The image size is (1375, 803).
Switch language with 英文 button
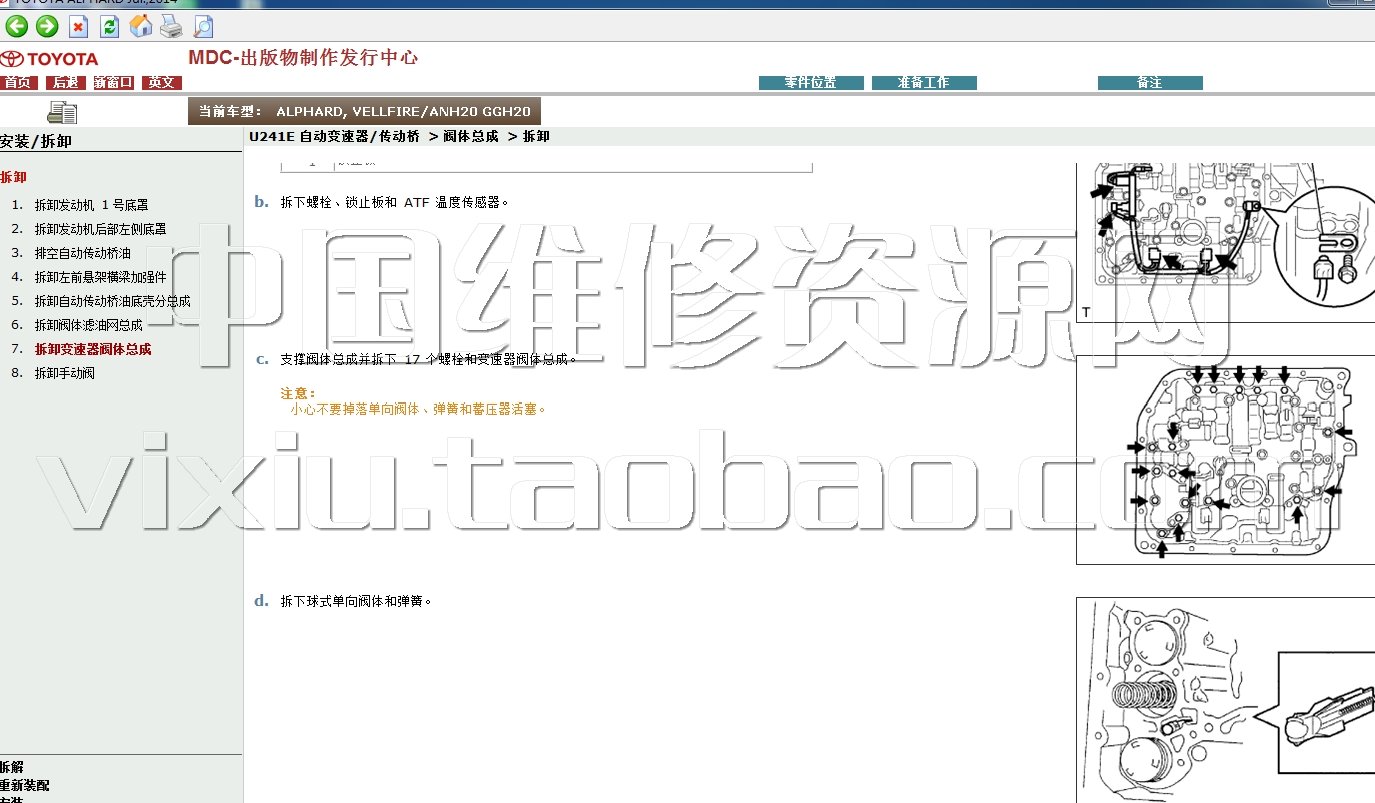(161, 83)
